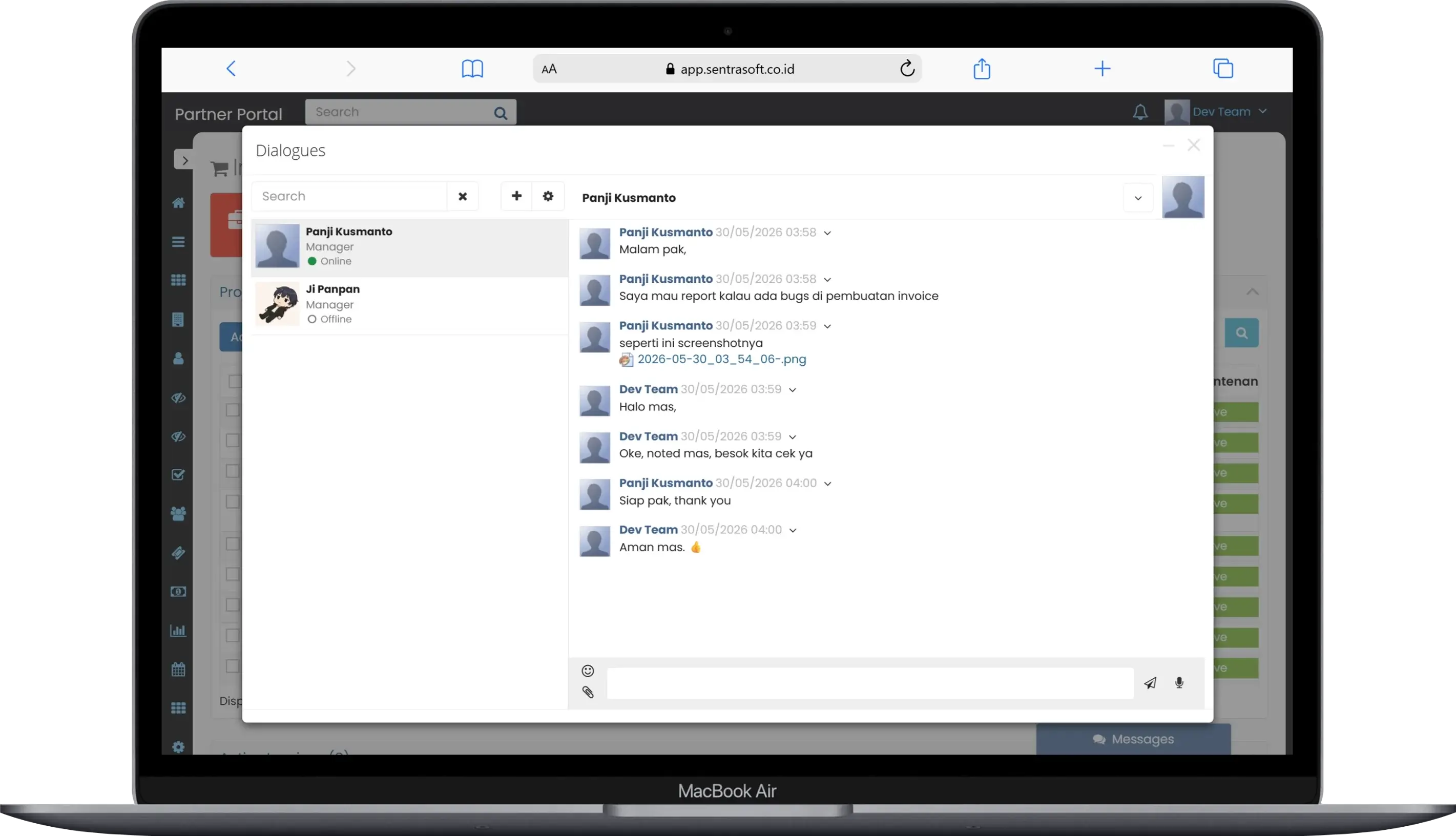Click the message text input box
Viewport: 1456px width, 836px height.
point(870,683)
